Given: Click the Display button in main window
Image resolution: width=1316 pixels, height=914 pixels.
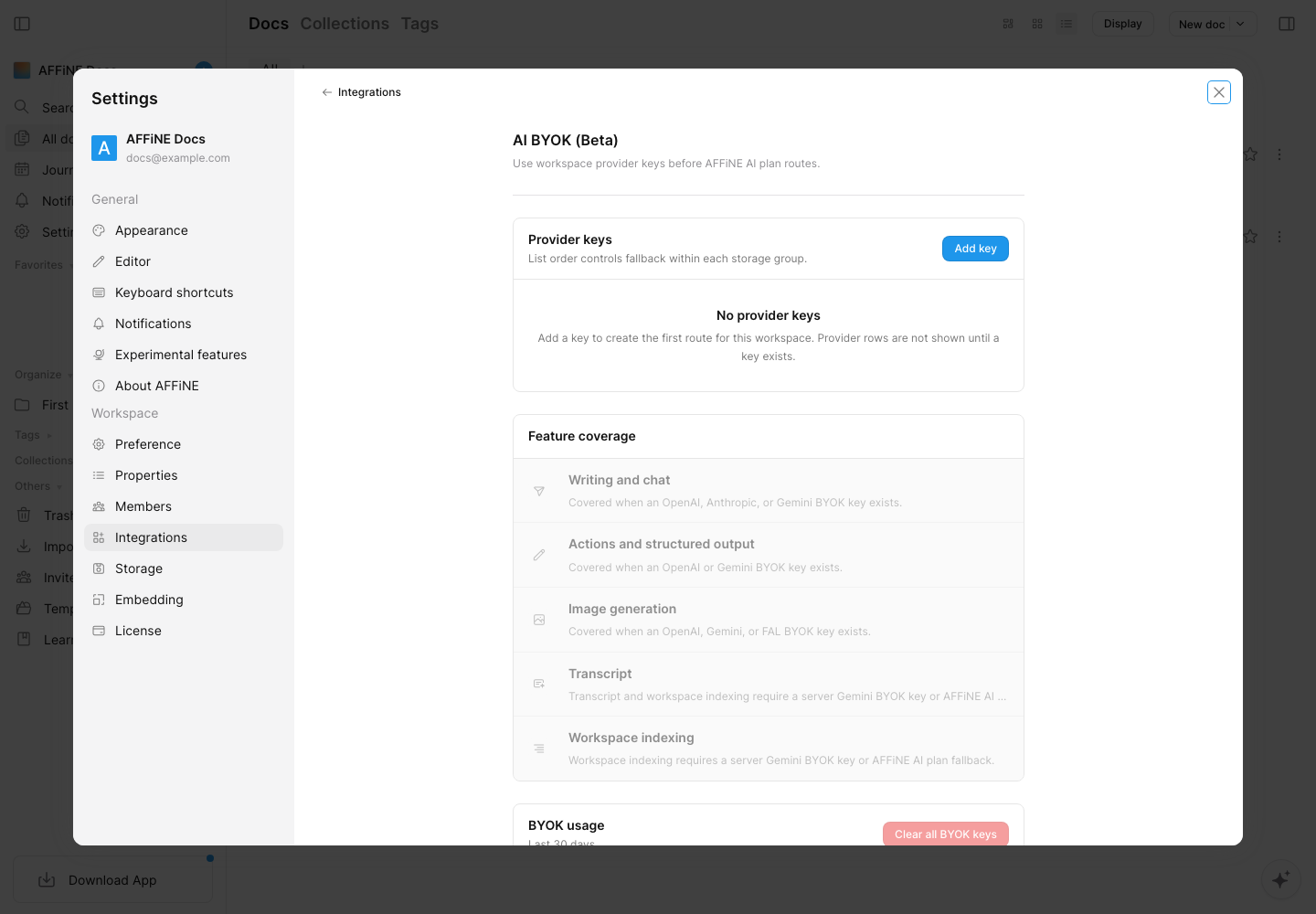Looking at the screenshot, I should (1122, 24).
